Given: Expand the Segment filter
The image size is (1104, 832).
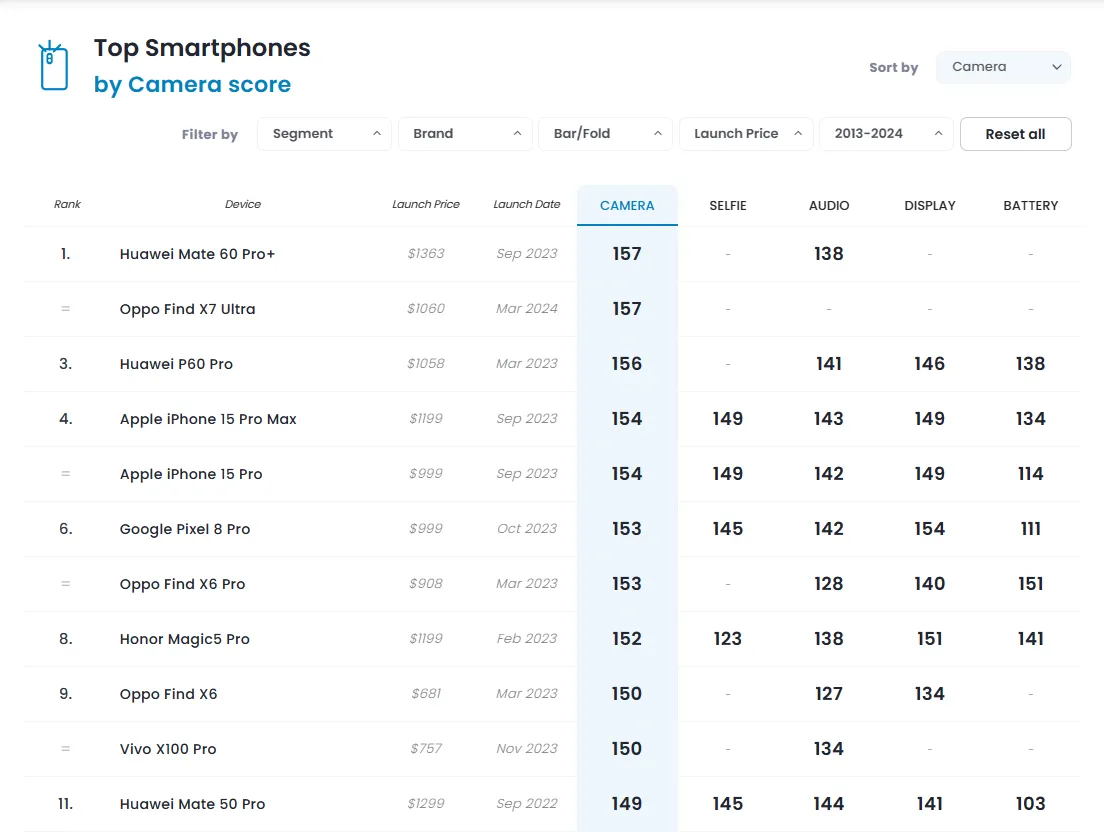Looking at the screenshot, I should pos(324,134).
